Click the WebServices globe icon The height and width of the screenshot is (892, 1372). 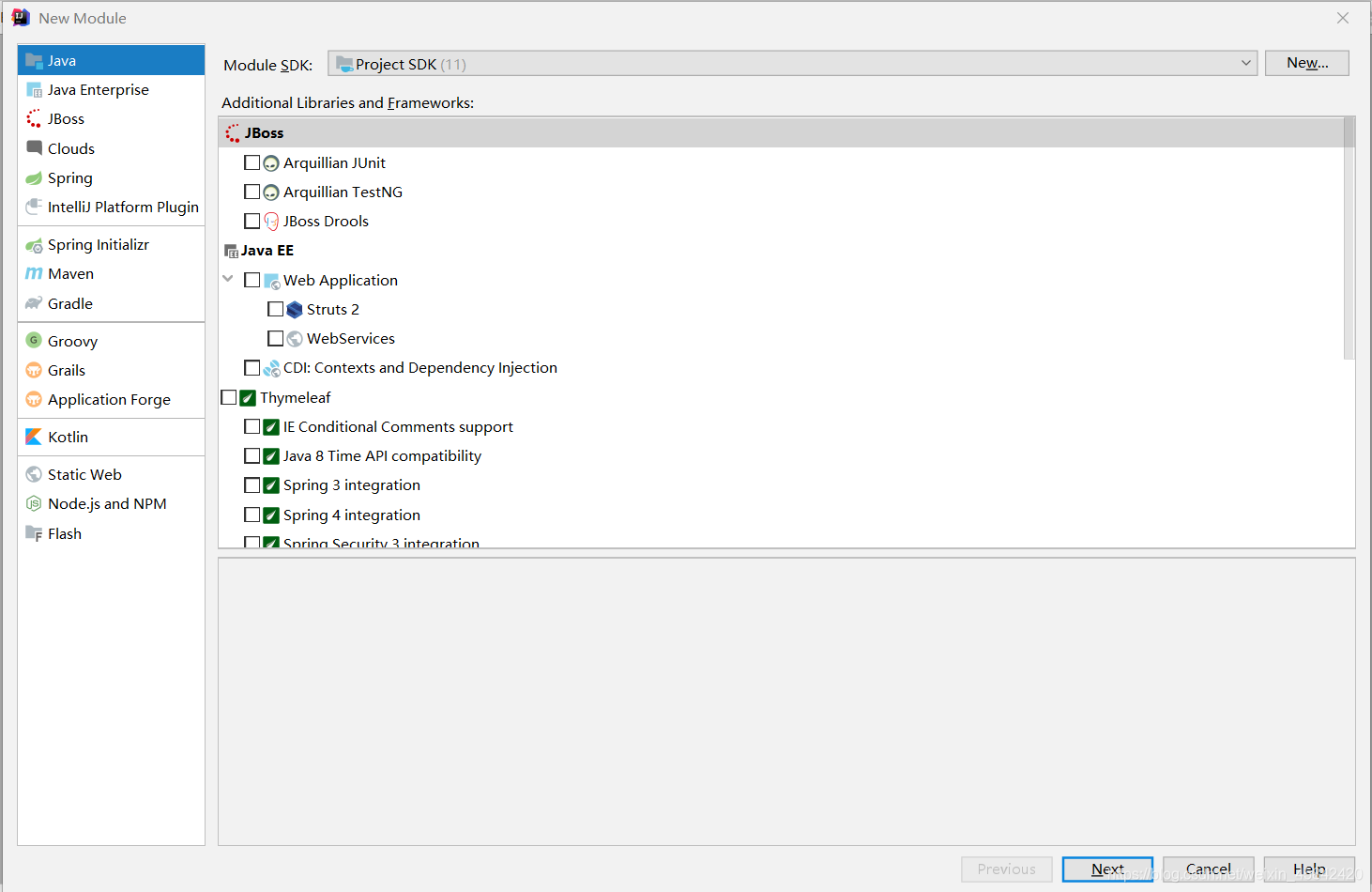click(x=295, y=339)
